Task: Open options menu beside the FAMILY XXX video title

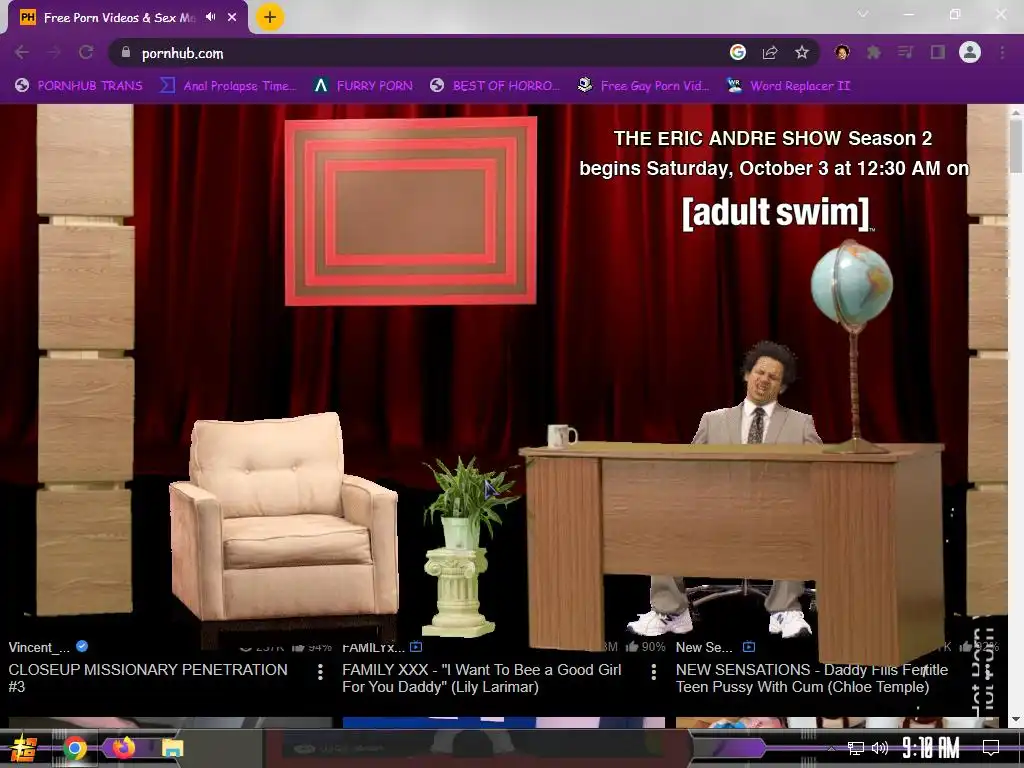Action: coord(654,672)
